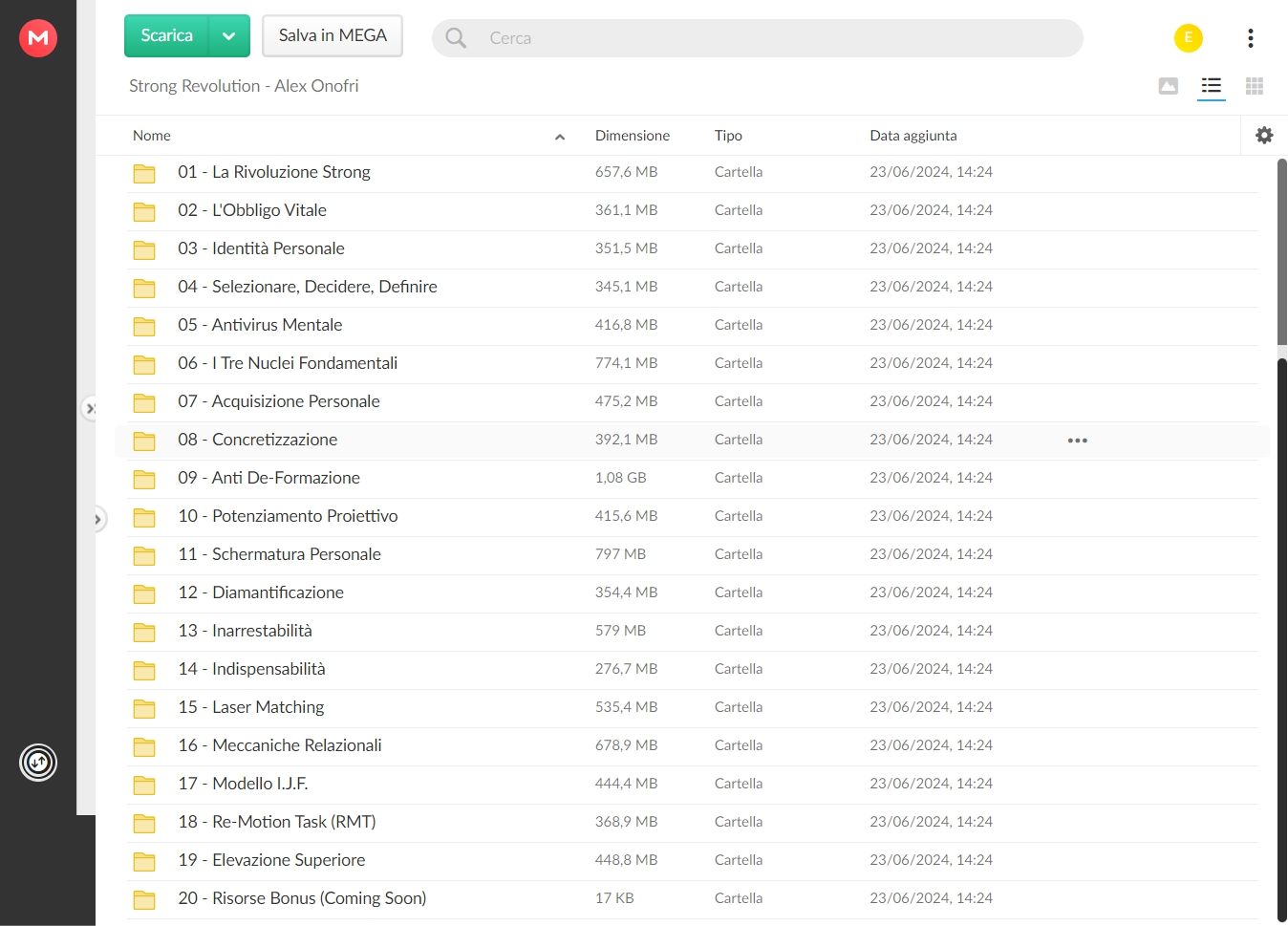Open the transfers icon in the sidebar
Image resolution: width=1288 pixels, height=926 pixels.
point(38,763)
